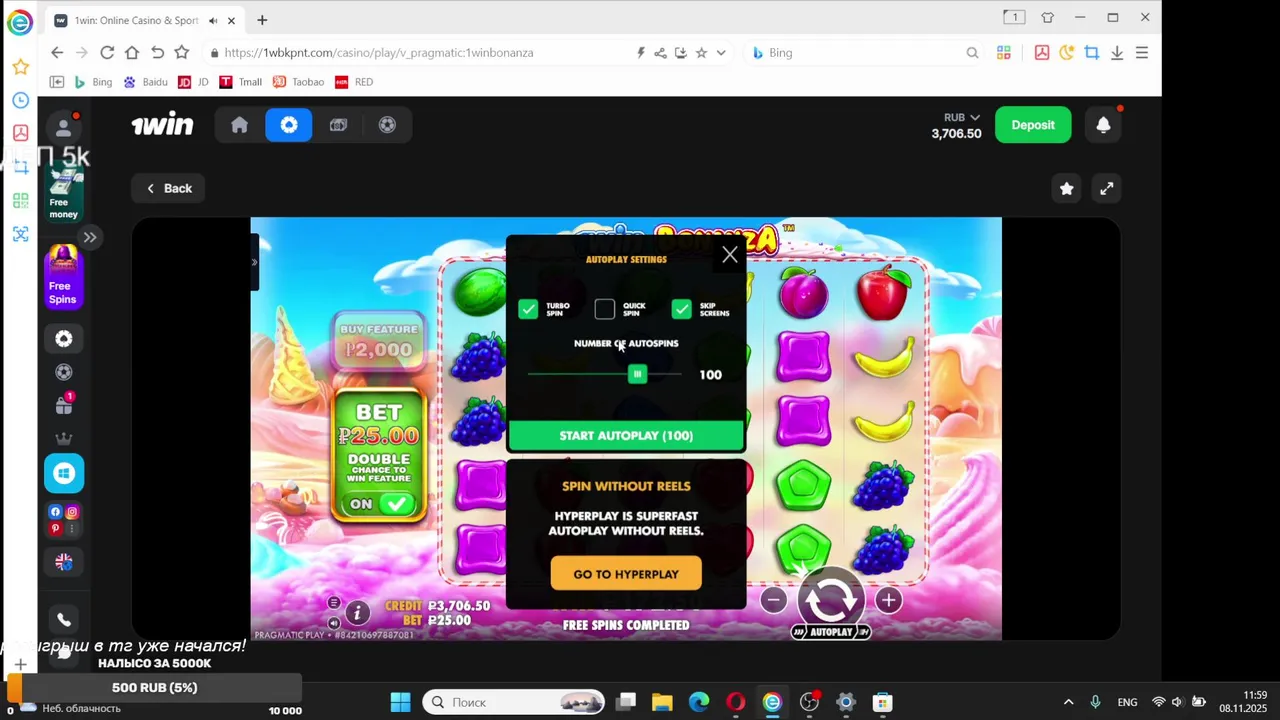Click Go To Hyperplay button
The height and width of the screenshot is (720, 1280).
coord(626,574)
